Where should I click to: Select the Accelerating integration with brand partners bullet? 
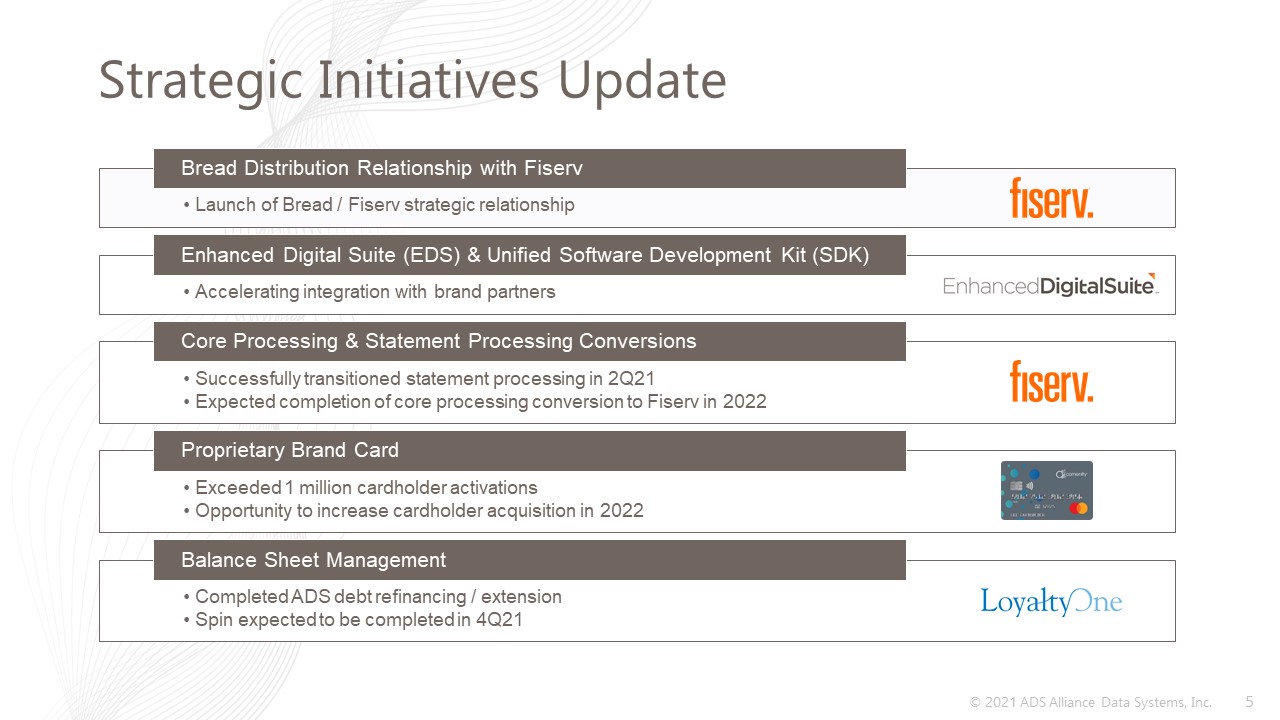pyautogui.click(x=369, y=292)
